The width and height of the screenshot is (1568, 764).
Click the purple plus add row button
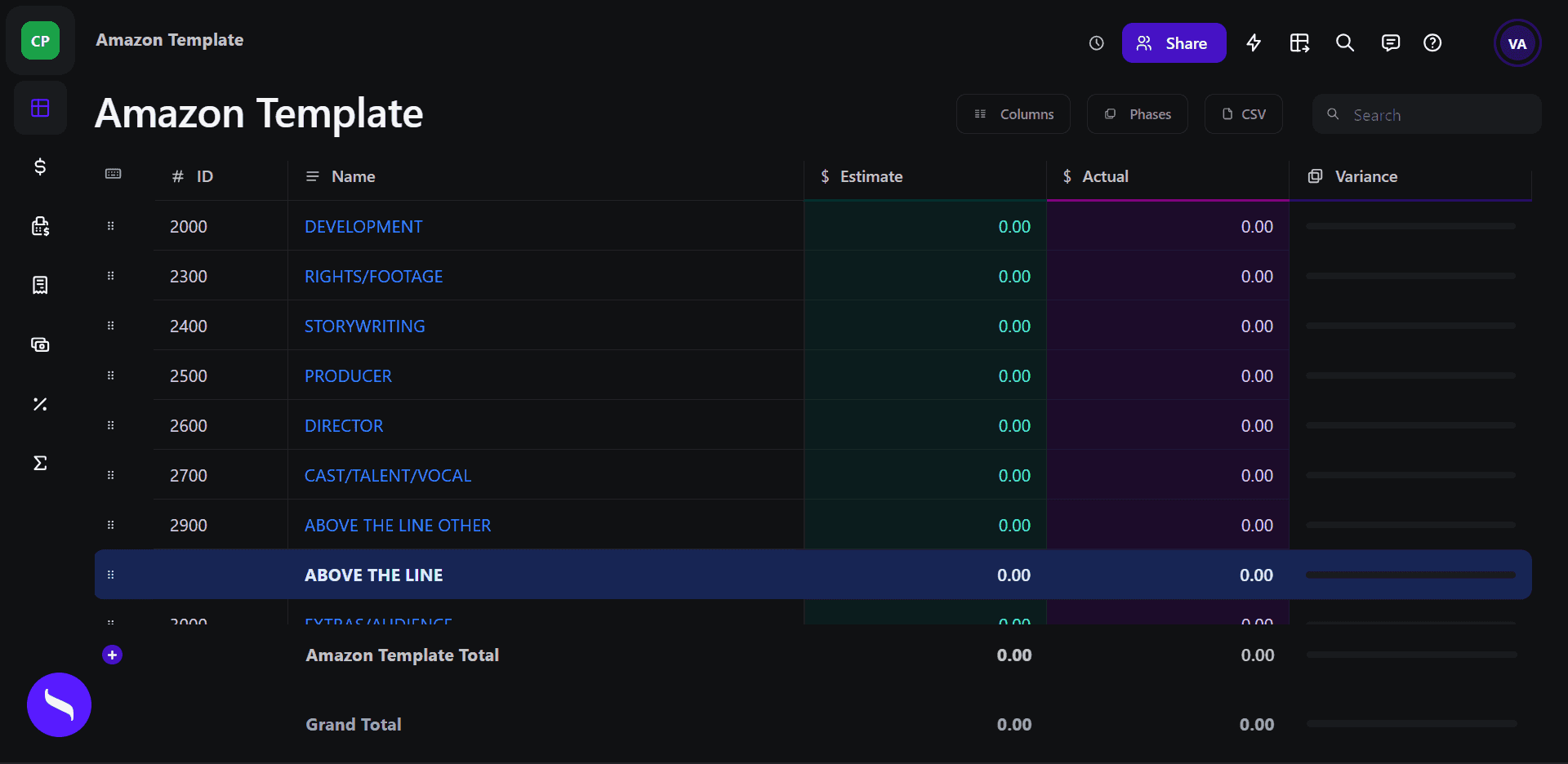point(113,655)
